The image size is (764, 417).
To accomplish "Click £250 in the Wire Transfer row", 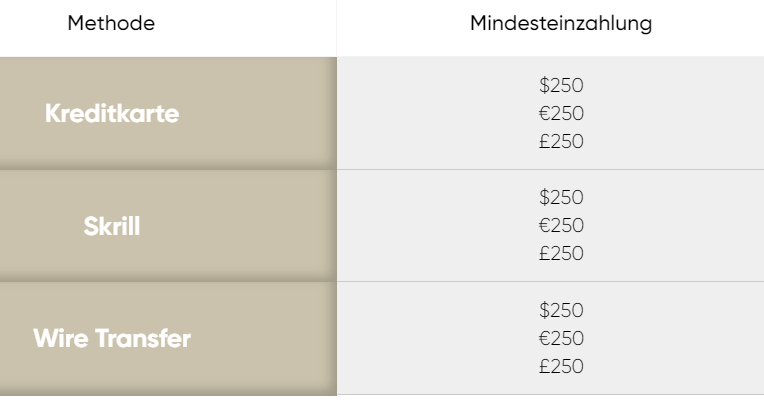I will 561,366.
